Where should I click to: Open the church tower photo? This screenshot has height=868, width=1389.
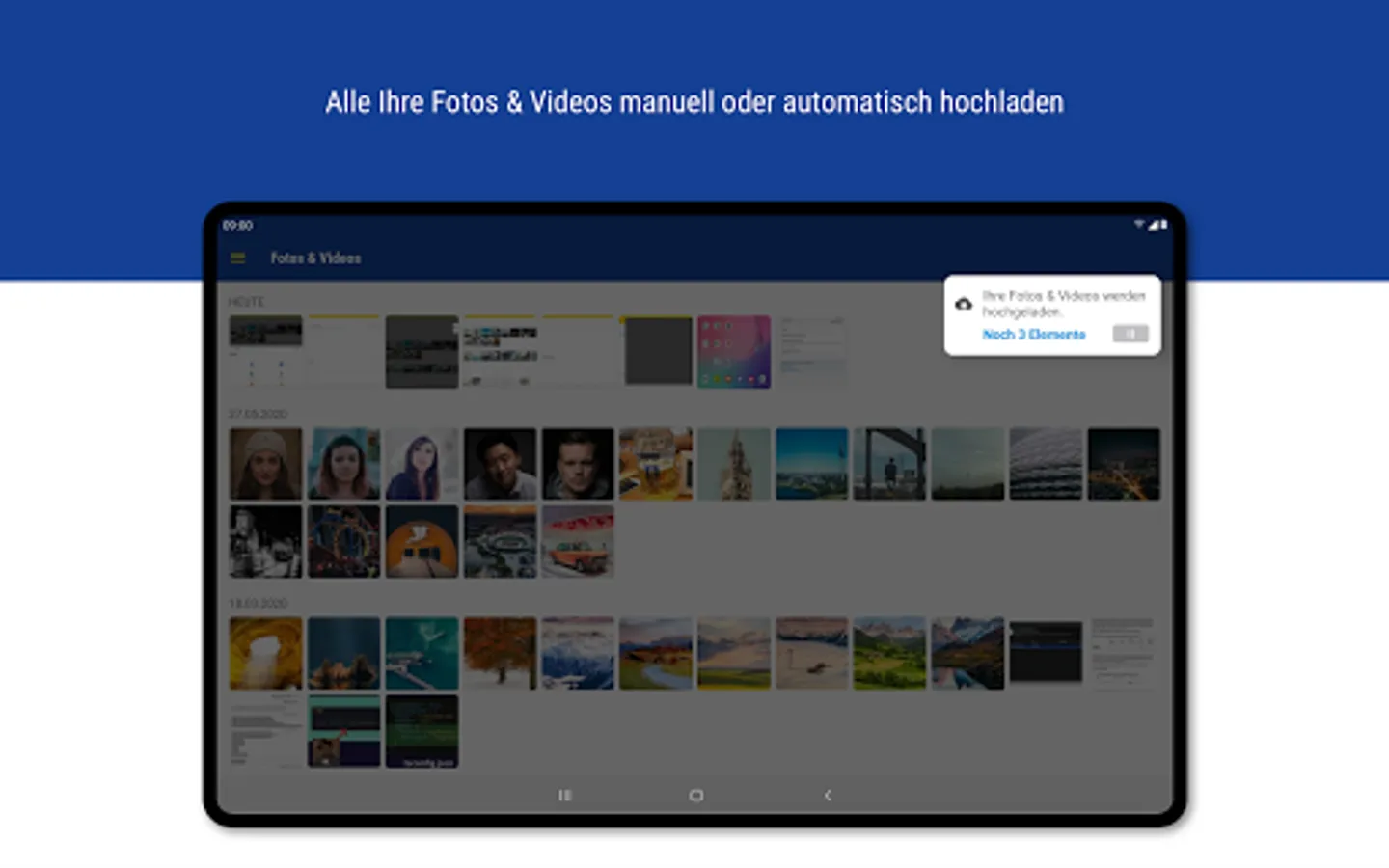pos(733,464)
